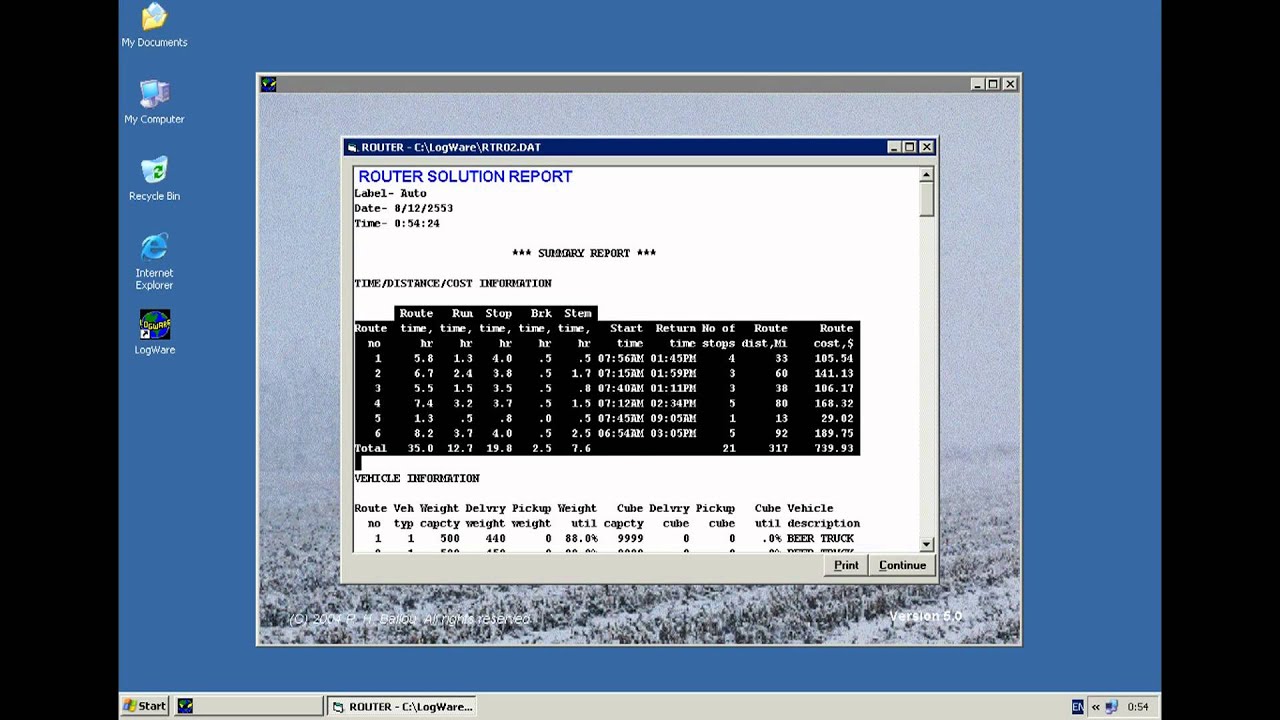Screen dimensions: 1280x720
Task: Select the ROUTER taskbar button
Action: 402,706
